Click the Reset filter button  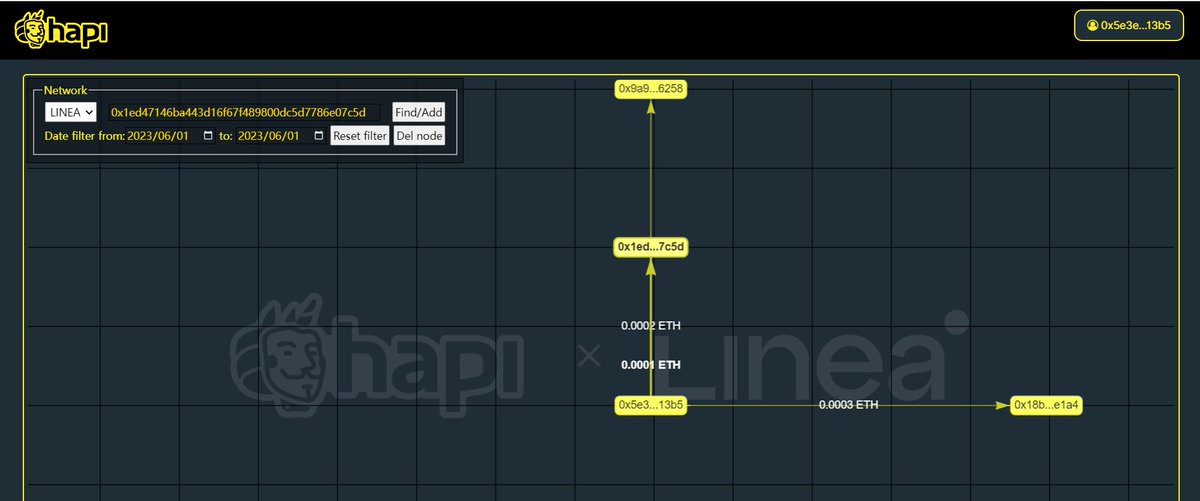point(360,136)
